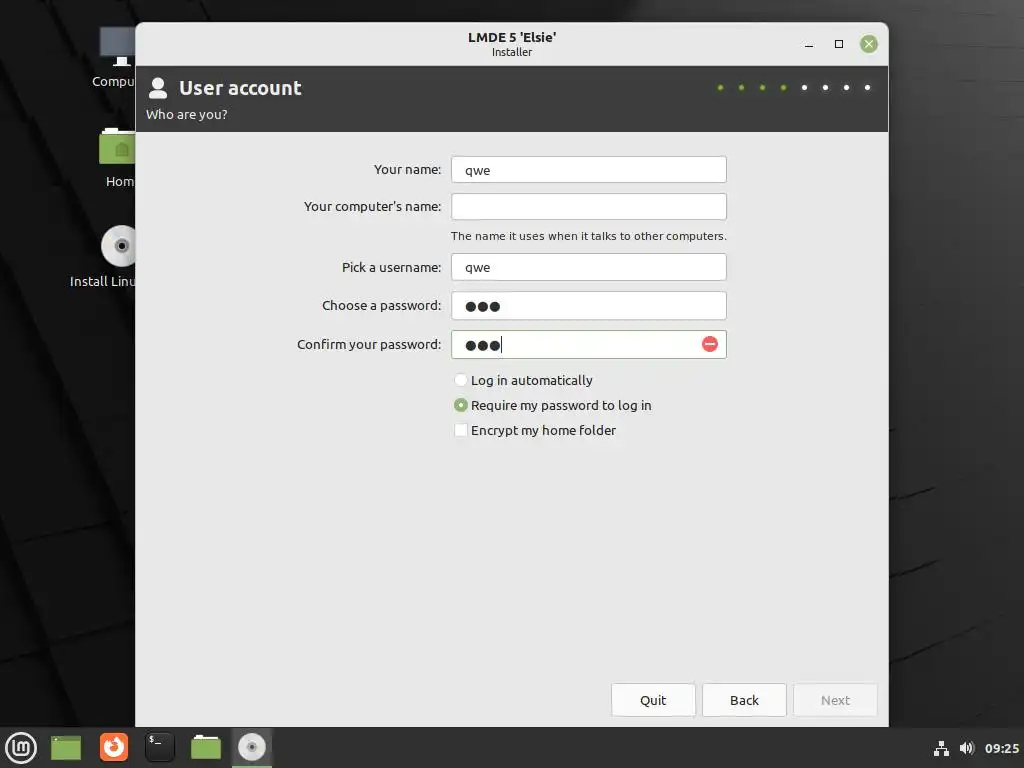Viewport: 1024px width, 768px height.
Task: Click the 'Who are you?' subtitle
Action: point(187,114)
